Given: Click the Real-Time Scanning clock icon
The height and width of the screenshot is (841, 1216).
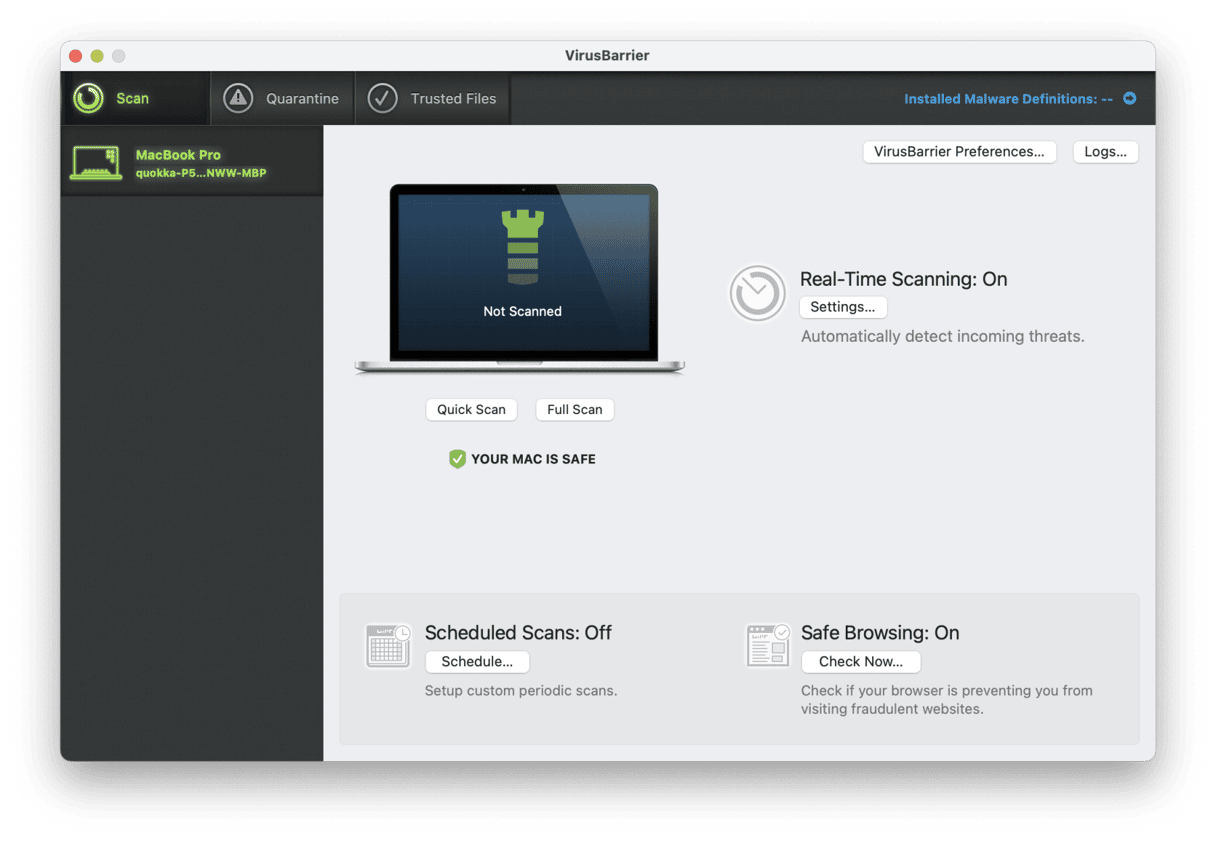Looking at the screenshot, I should (757, 293).
